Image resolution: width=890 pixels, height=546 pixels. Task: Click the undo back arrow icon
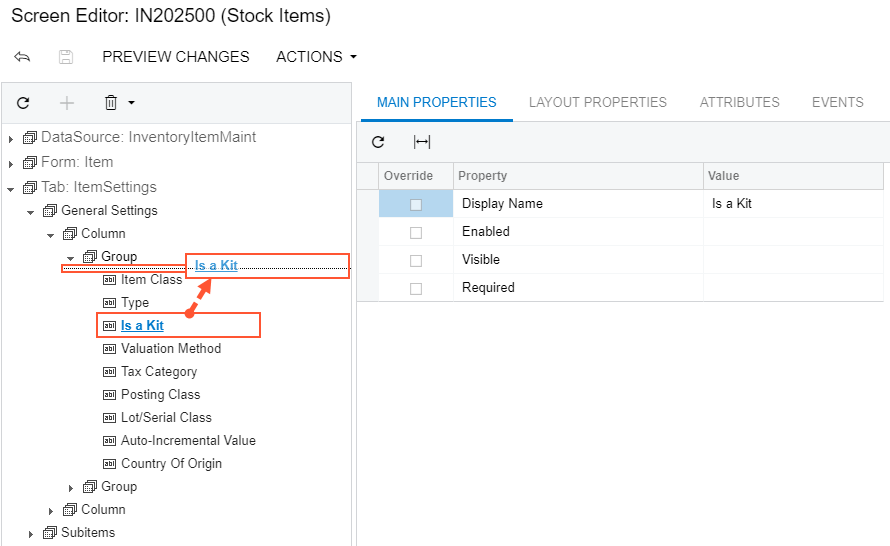[x=22, y=57]
